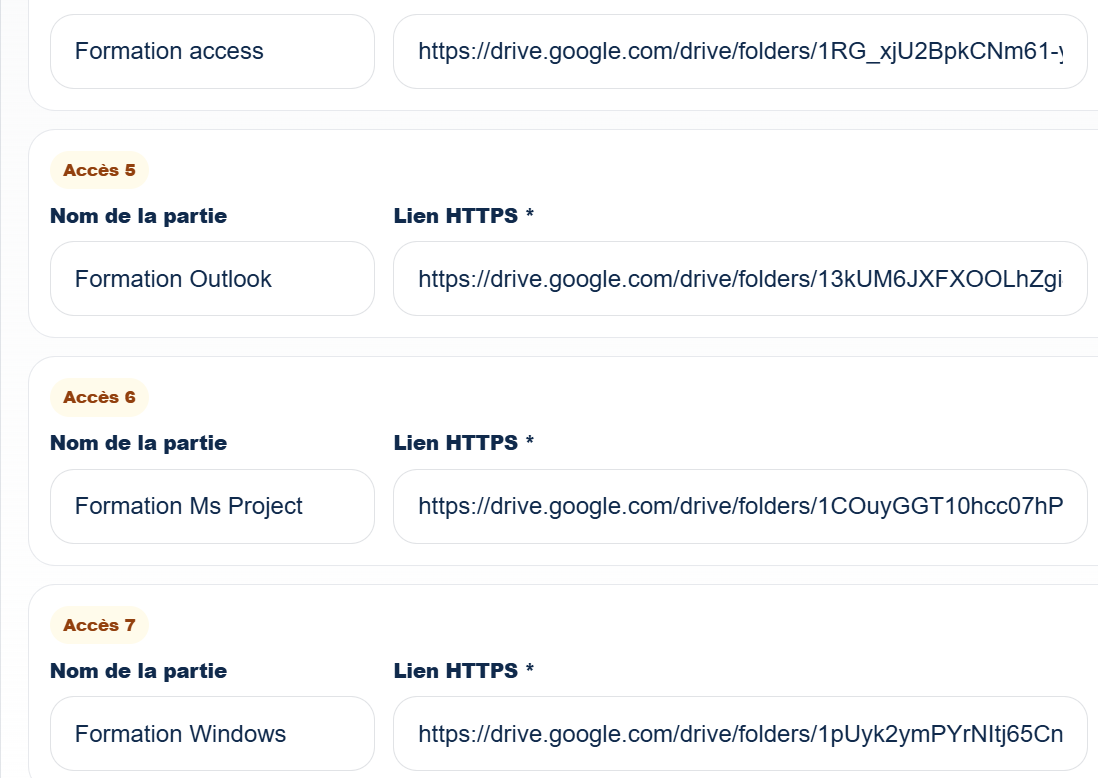Edit the Formation Windows name field
Viewport: 1098px width, 778px height.
click(x=212, y=733)
